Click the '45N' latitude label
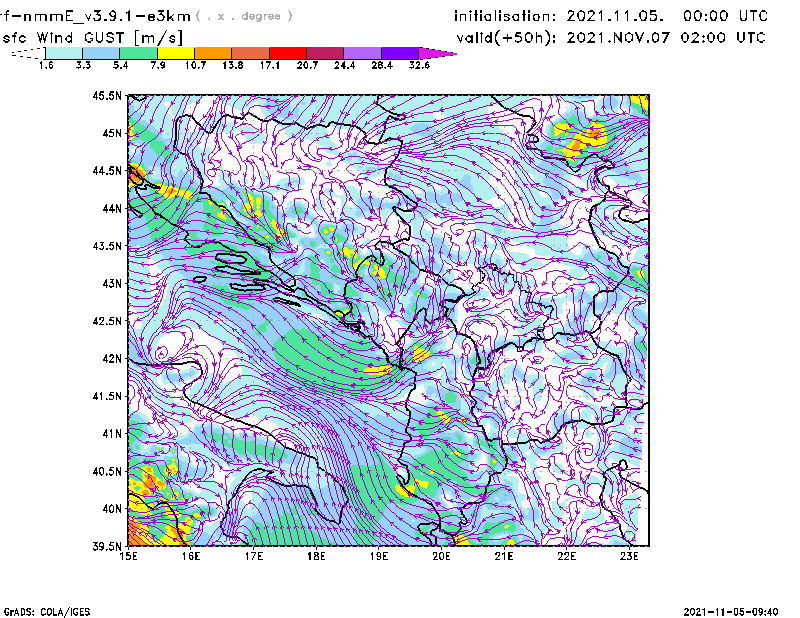The width and height of the screenshot is (800, 618). point(112,133)
